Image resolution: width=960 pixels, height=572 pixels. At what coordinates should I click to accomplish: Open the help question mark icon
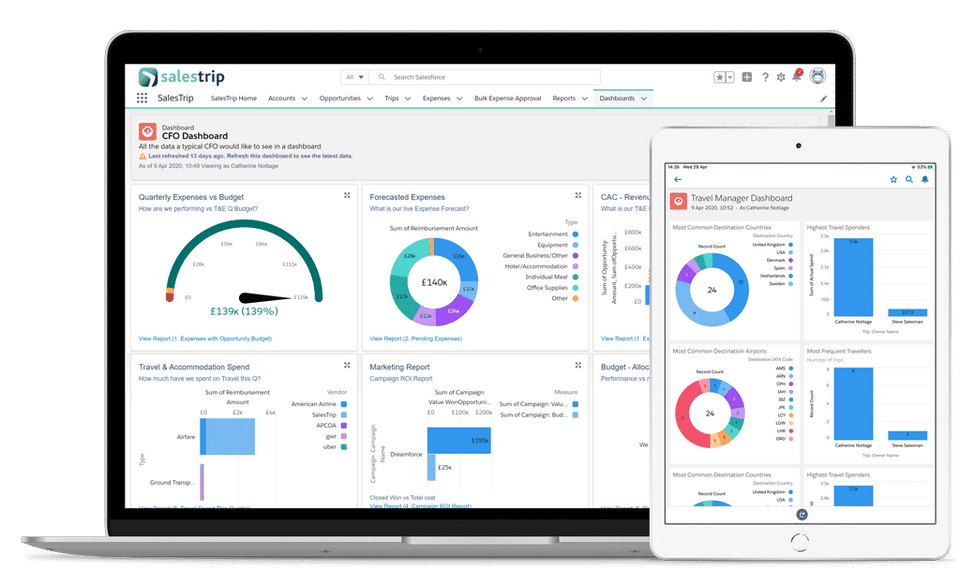(x=765, y=77)
